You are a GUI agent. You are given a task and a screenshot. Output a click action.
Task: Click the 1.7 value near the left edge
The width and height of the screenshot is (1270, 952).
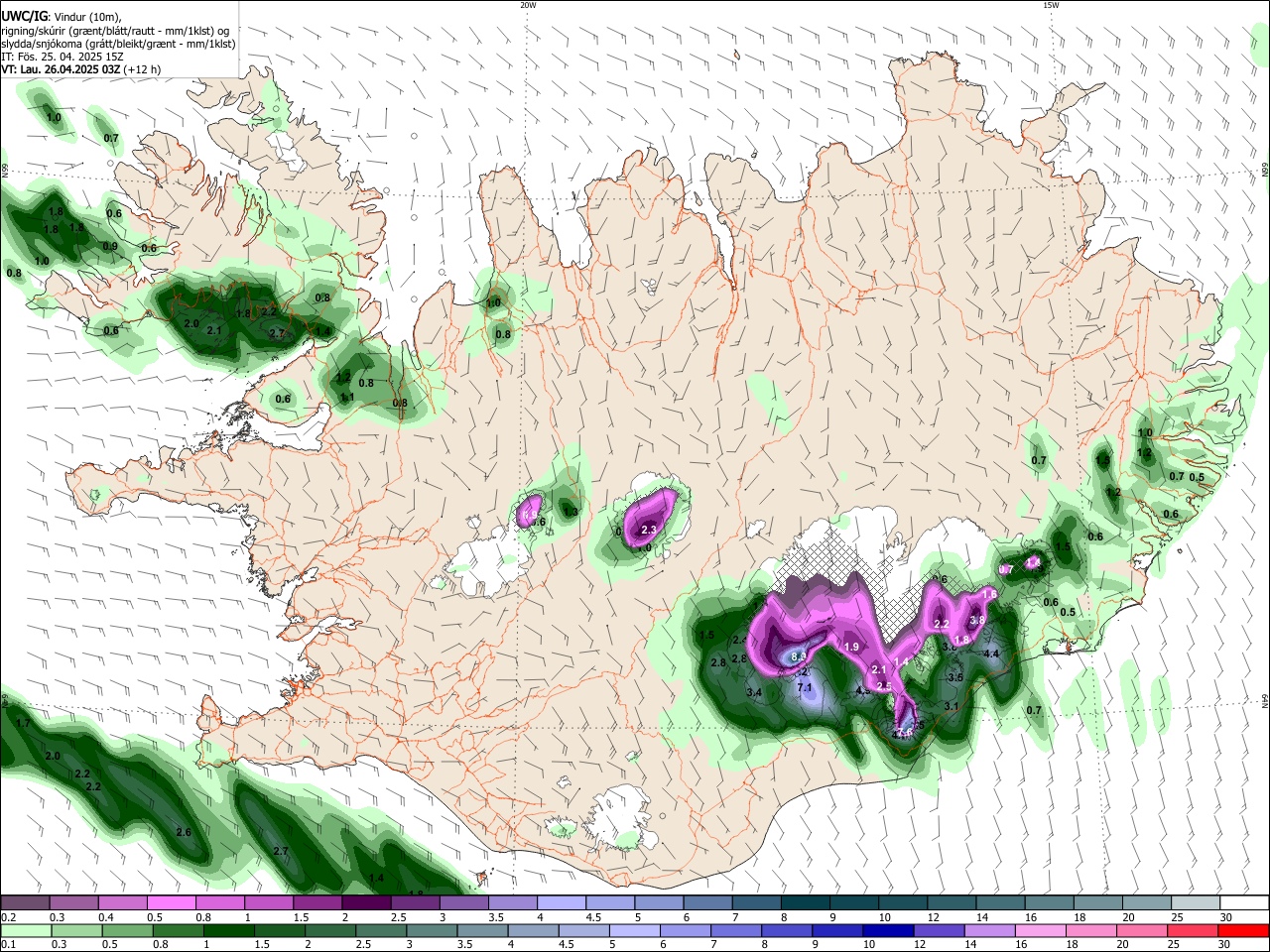tap(24, 725)
